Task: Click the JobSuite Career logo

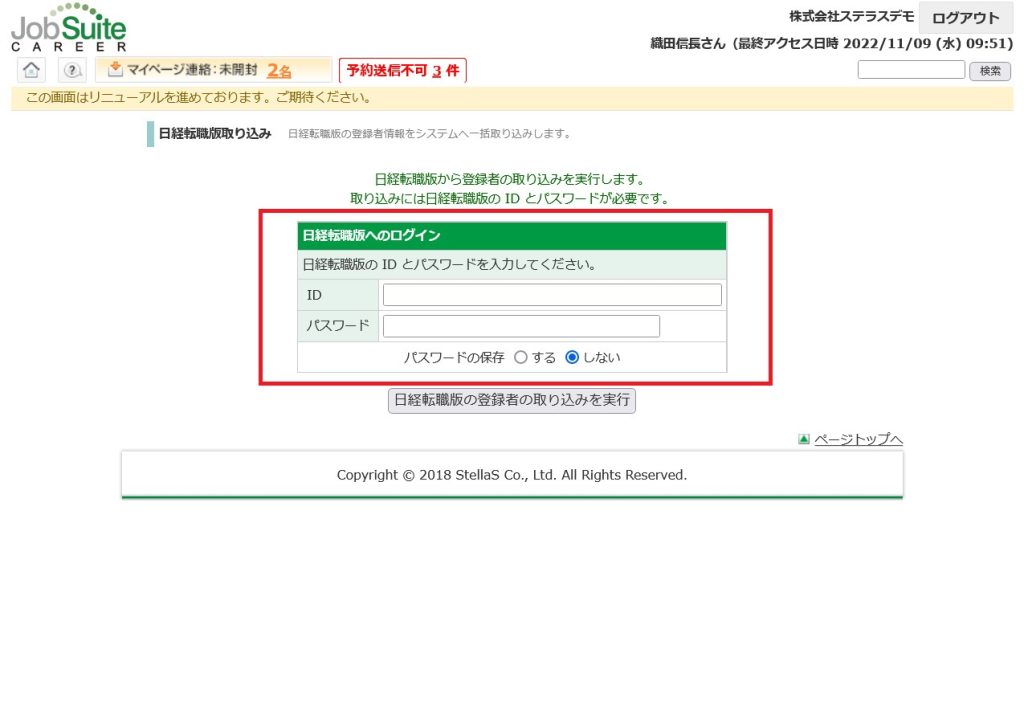Action: coord(69,28)
